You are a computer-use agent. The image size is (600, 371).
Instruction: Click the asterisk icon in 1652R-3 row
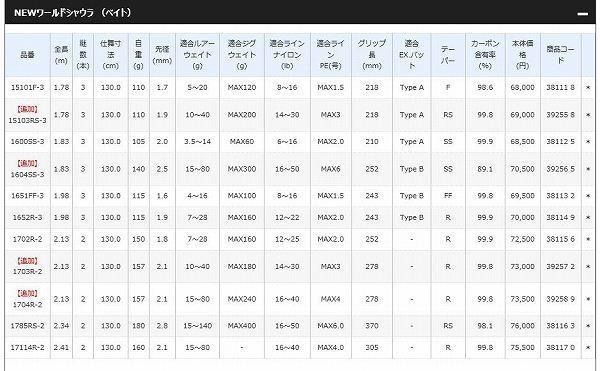tap(588, 218)
